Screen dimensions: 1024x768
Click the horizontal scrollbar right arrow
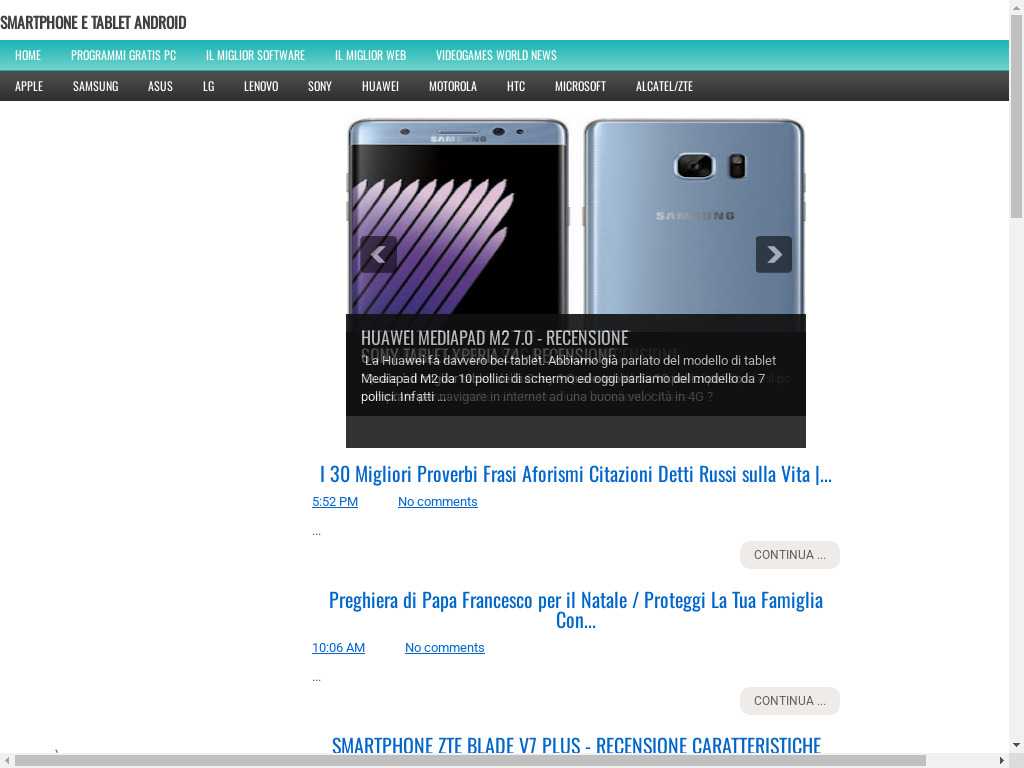(1002, 760)
